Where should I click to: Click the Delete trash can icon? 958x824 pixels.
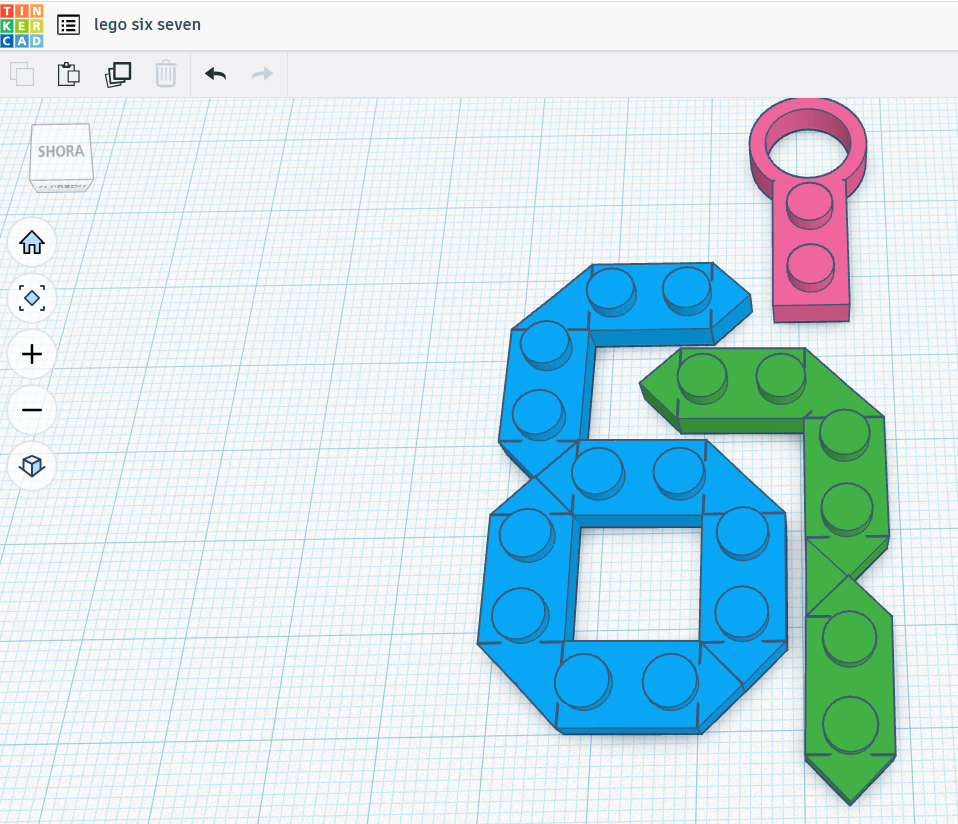pyautogui.click(x=166, y=74)
